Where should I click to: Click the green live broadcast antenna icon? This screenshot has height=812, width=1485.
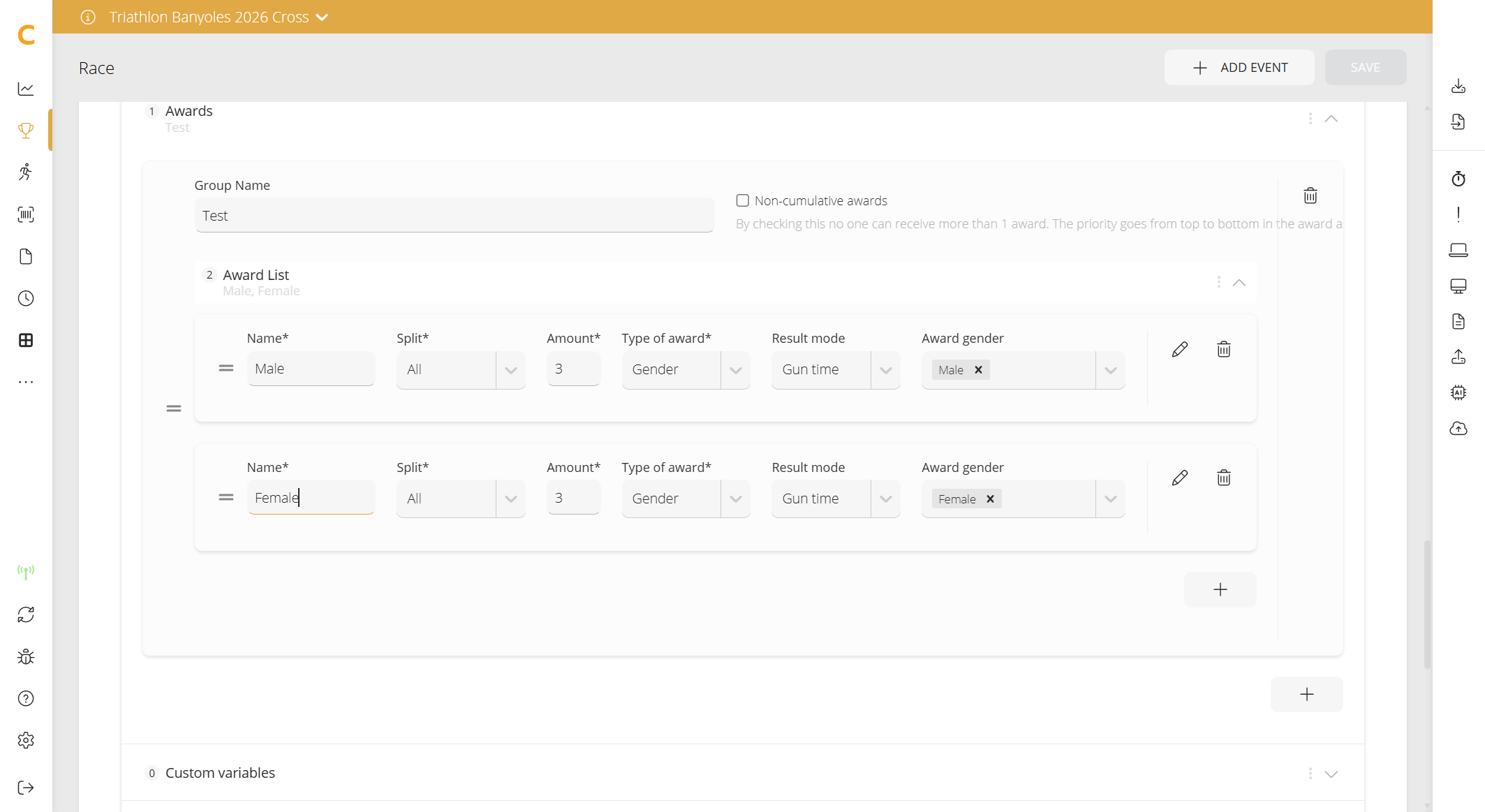[26, 573]
